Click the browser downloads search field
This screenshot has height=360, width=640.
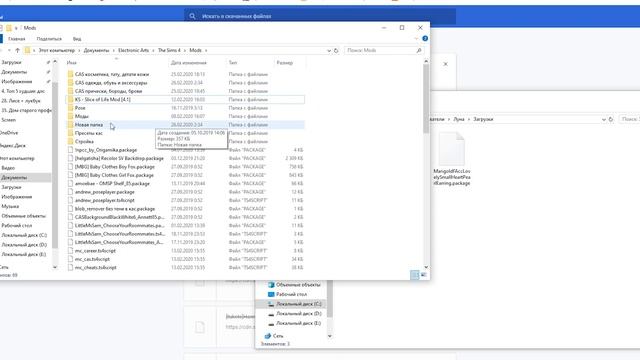[320, 16]
